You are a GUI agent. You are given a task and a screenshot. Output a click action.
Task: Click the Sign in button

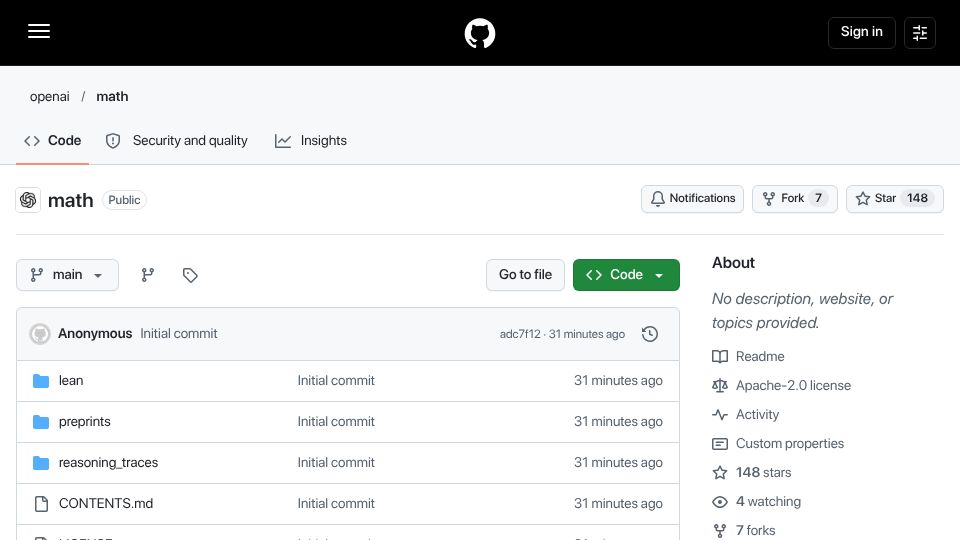tap(861, 32)
